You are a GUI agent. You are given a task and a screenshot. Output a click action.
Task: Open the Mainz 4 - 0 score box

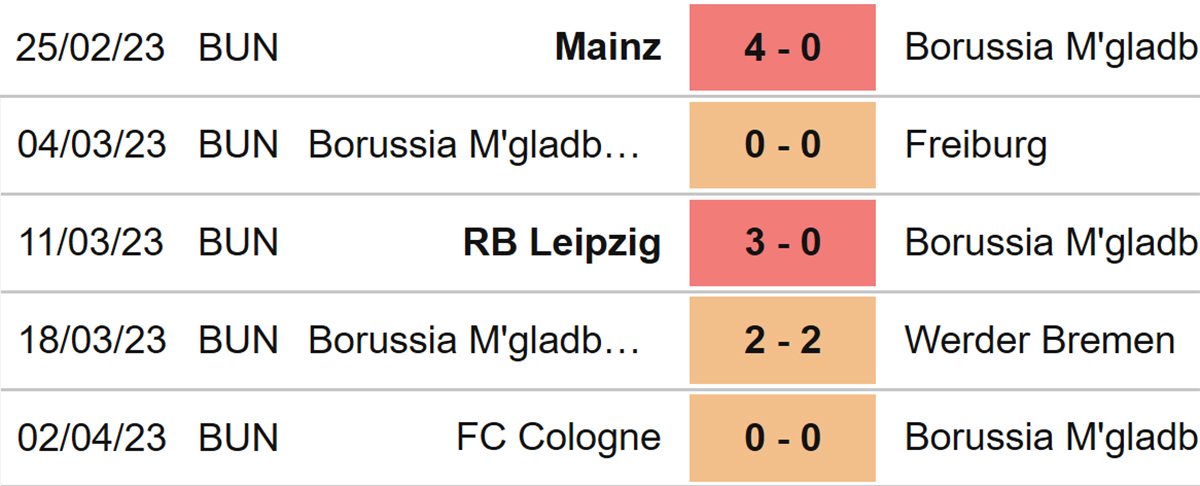click(x=782, y=47)
